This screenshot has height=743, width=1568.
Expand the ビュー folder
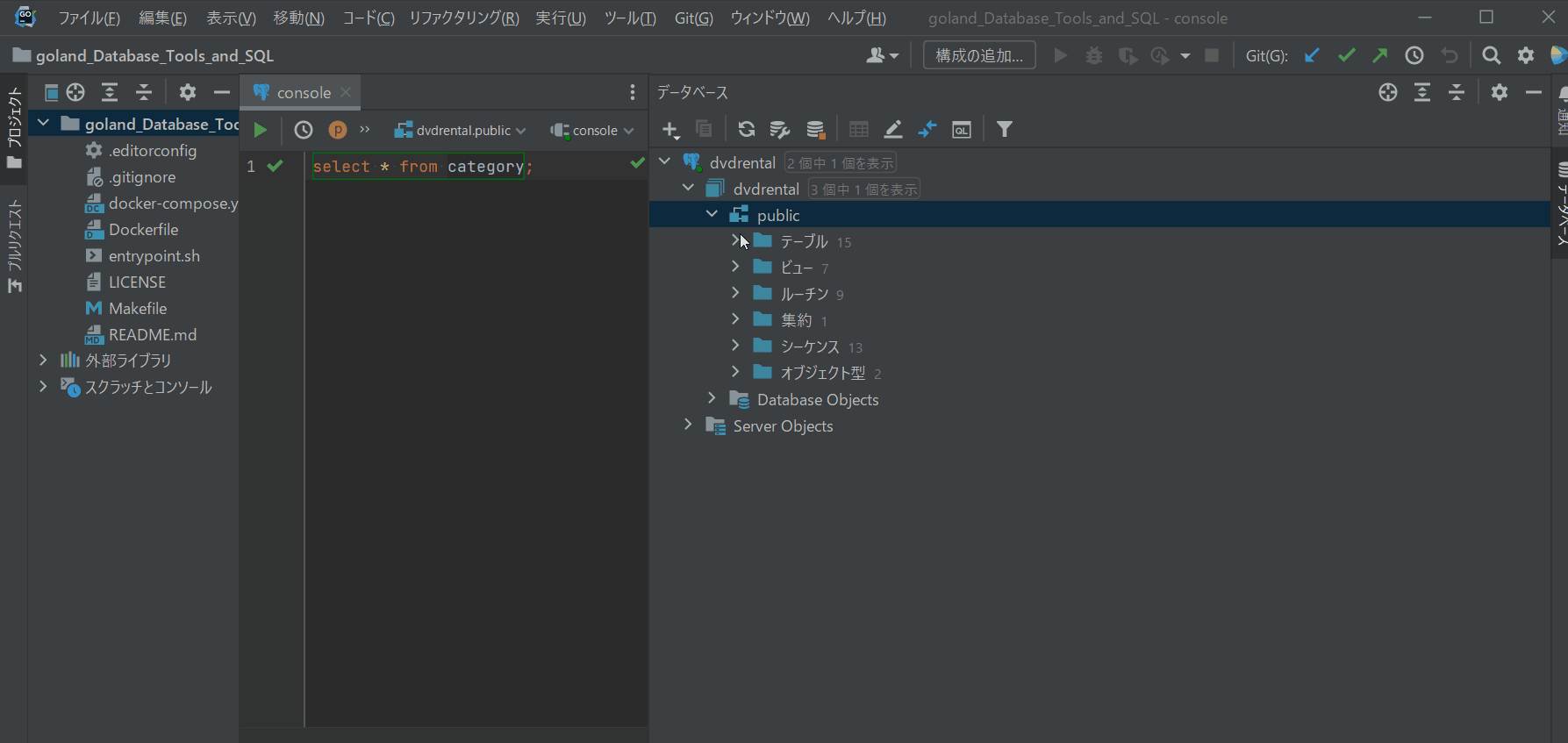click(x=735, y=267)
